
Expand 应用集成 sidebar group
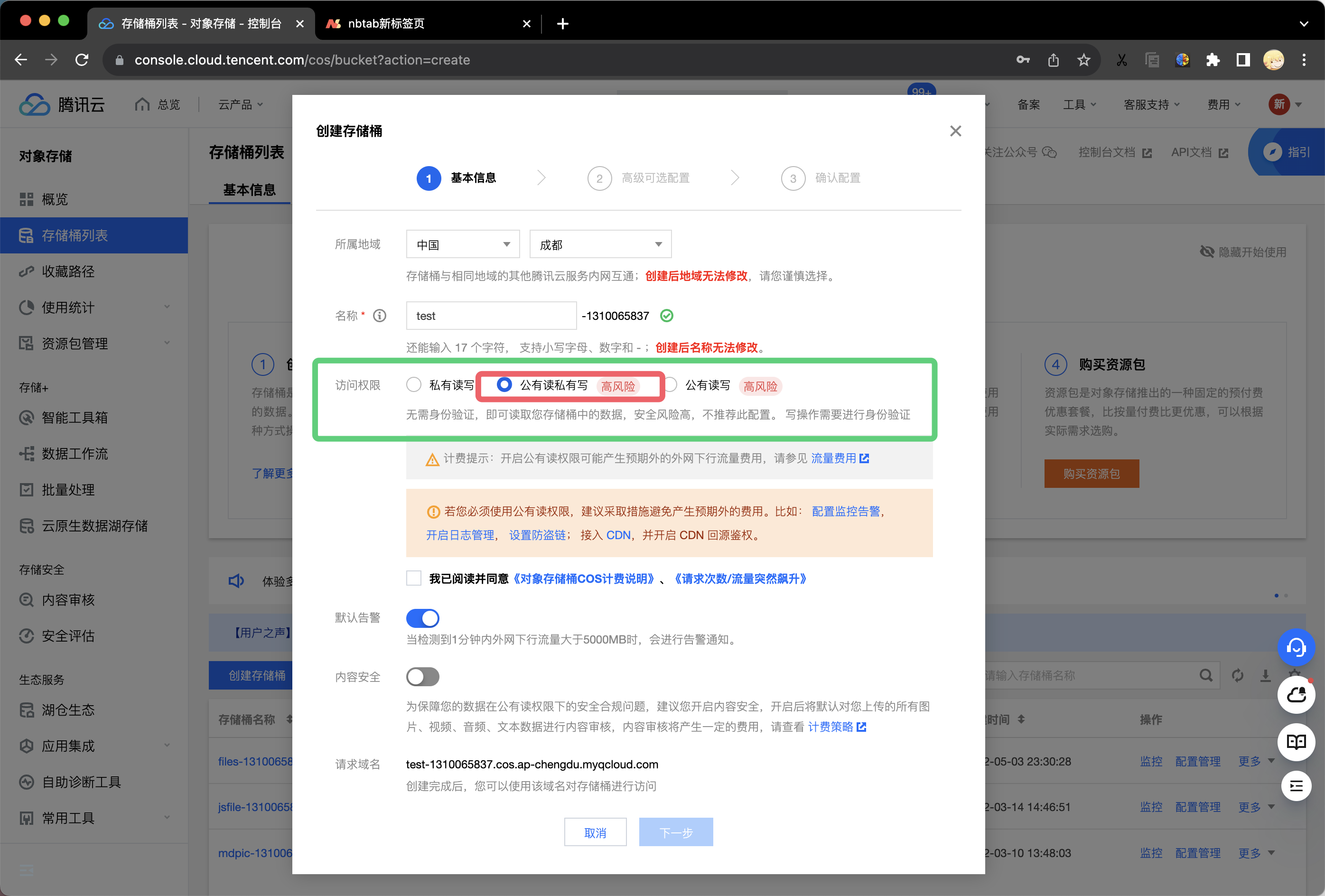pyautogui.click(x=94, y=746)
